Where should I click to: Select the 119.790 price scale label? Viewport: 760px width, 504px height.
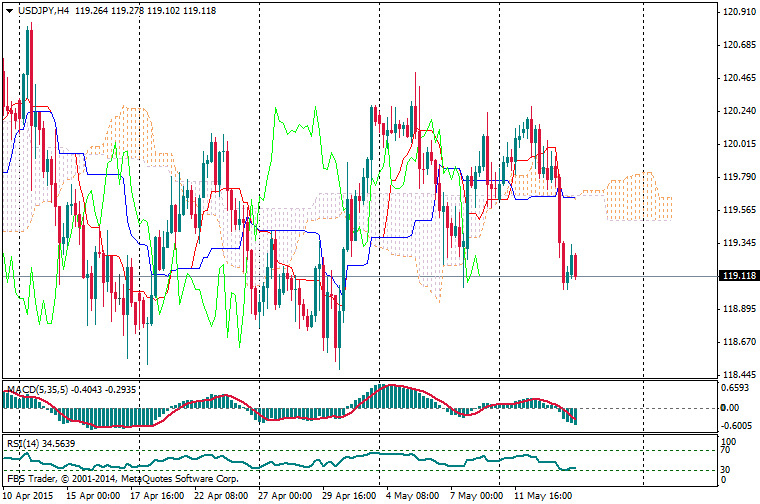[x=739, y=176]
